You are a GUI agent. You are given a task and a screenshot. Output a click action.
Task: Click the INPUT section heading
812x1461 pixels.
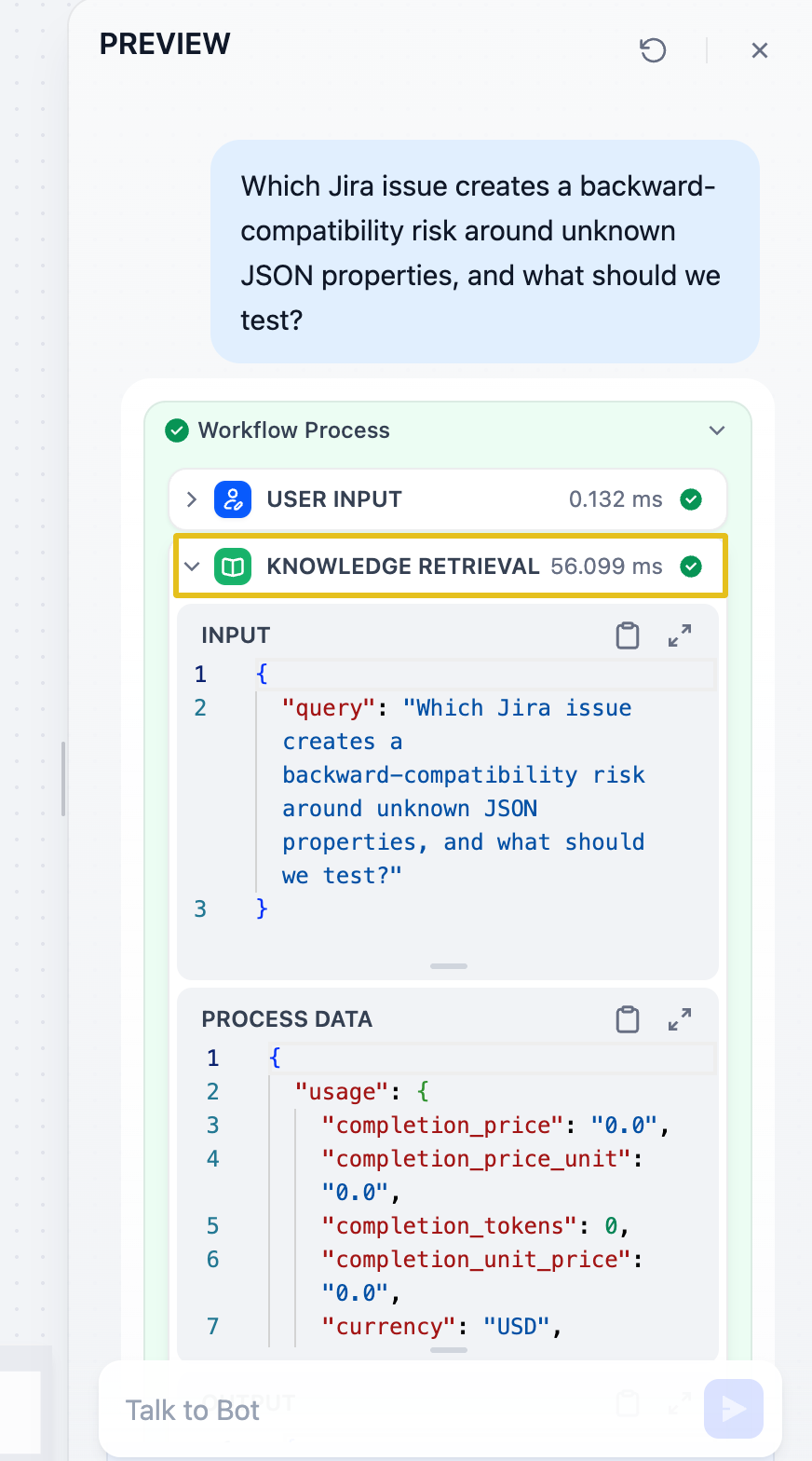coord(236,635)
